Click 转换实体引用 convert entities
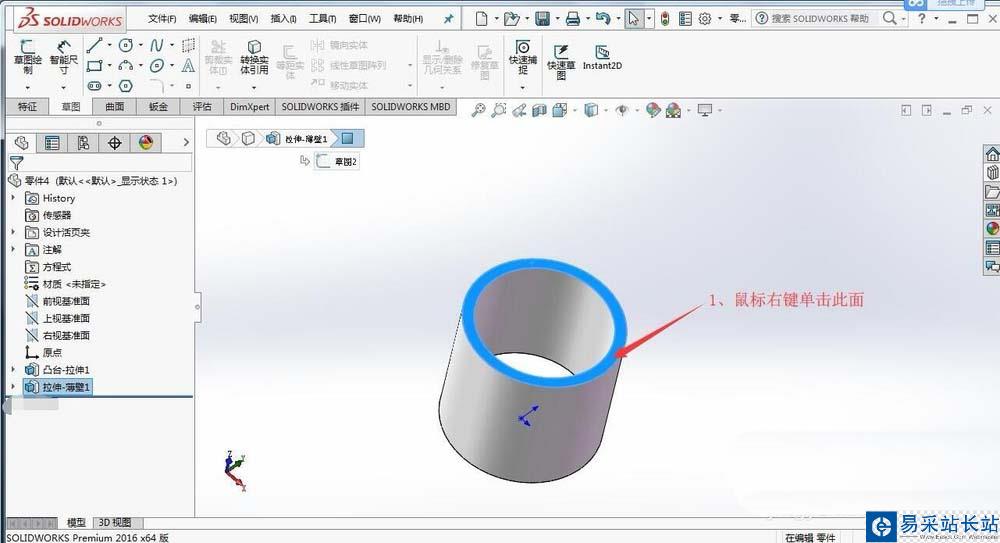Screen dimensions: 1000x543 click(254, 57)
